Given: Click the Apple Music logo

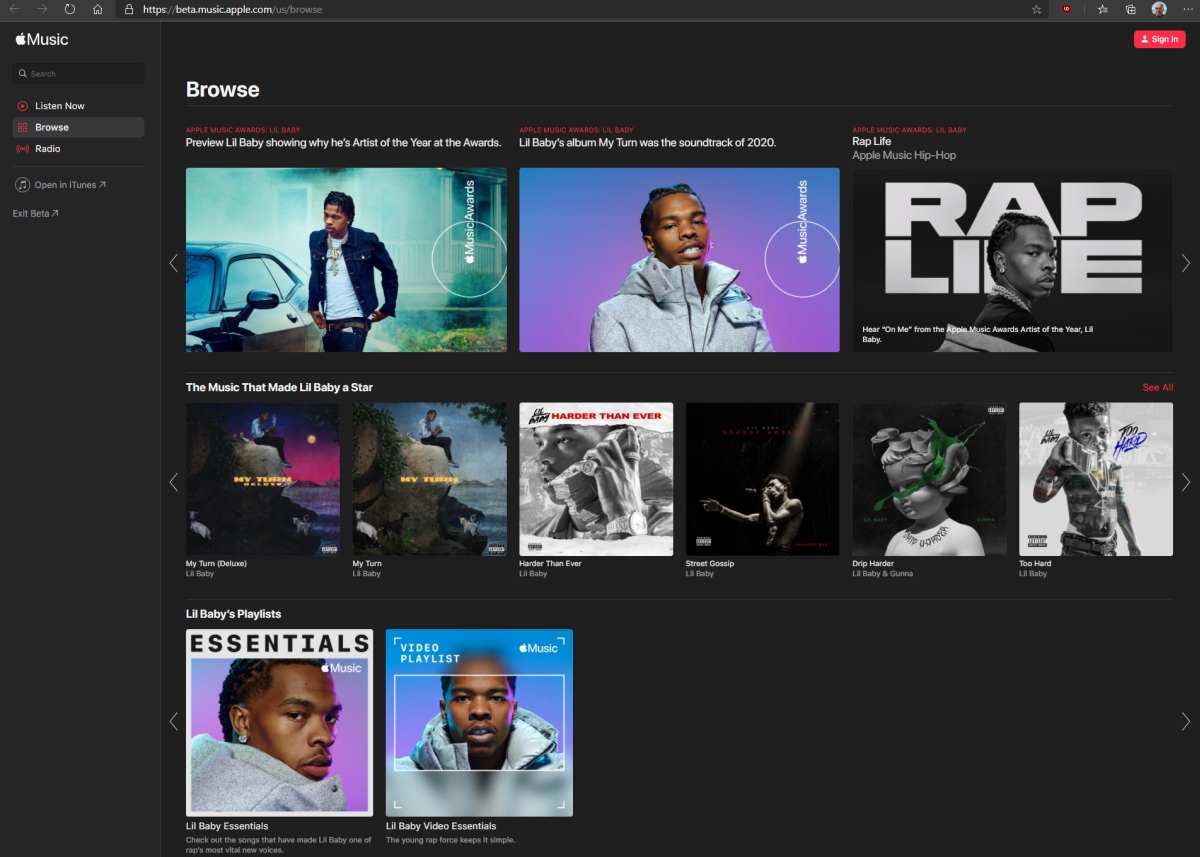Looking at the screenshot, I should (x=41, y=40).
